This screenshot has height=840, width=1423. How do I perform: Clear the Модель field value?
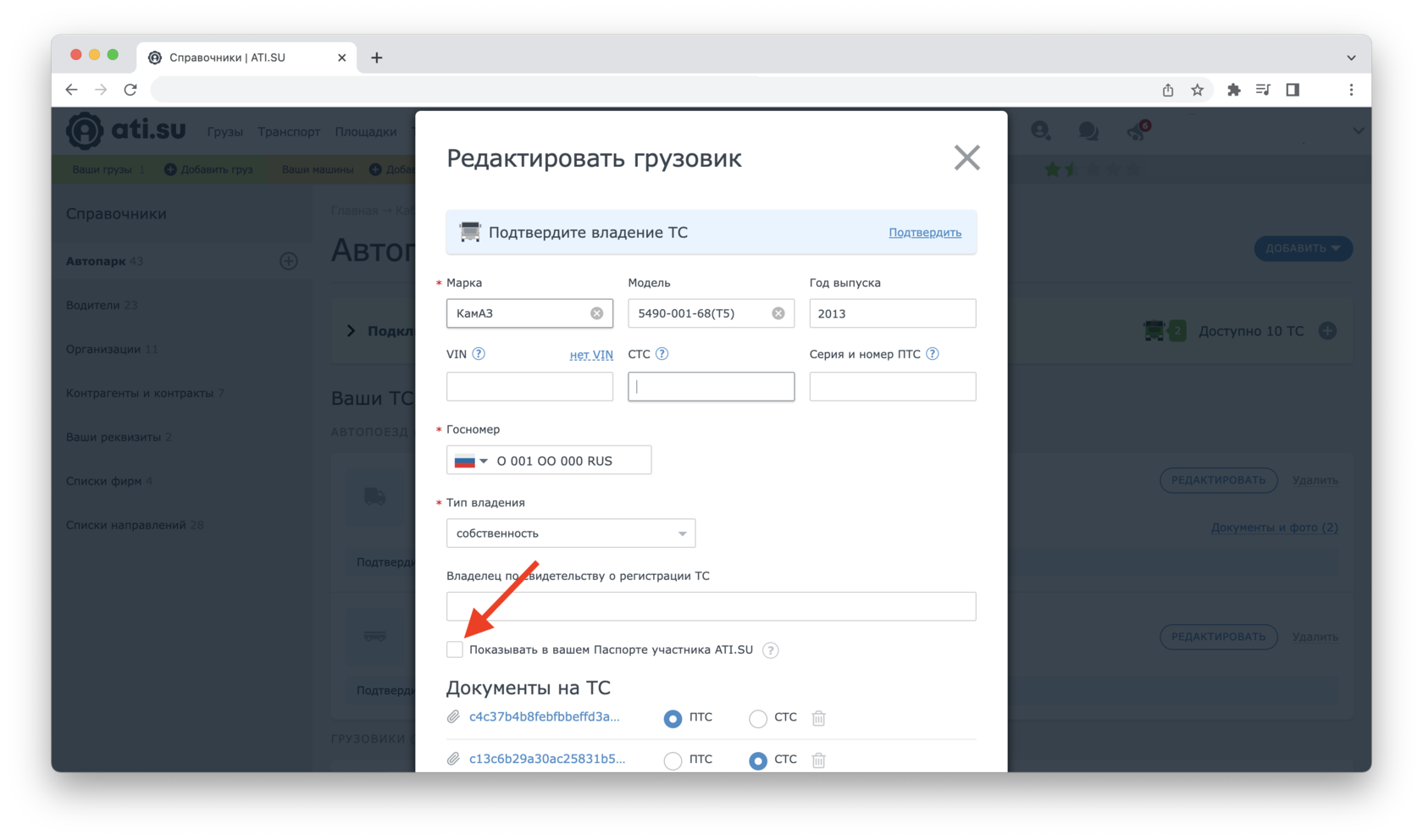(x=778, y=313)
